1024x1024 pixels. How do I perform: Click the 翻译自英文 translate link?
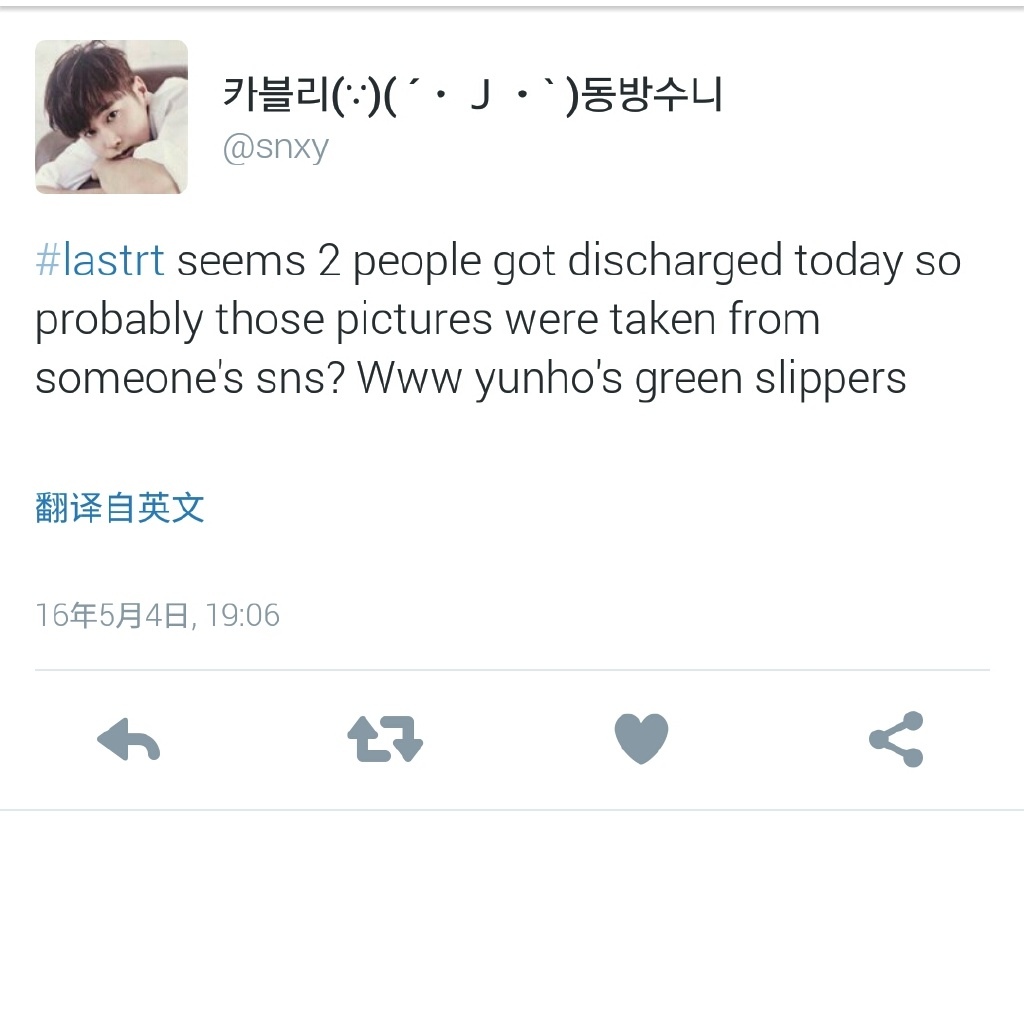pyautogui.click(x=120, y=507)
